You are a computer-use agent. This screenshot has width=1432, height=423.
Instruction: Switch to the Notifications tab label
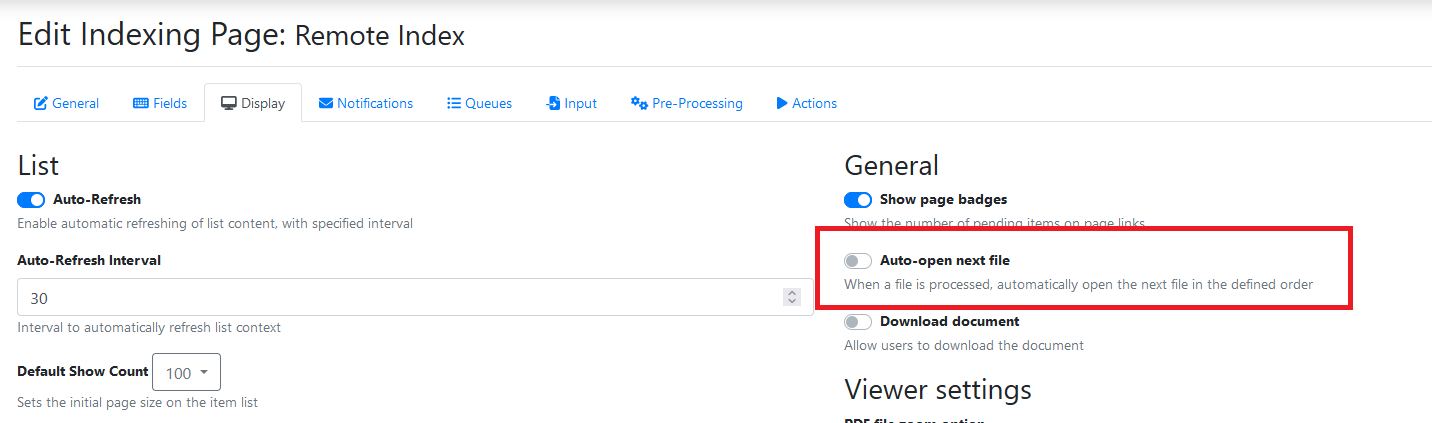375,104
